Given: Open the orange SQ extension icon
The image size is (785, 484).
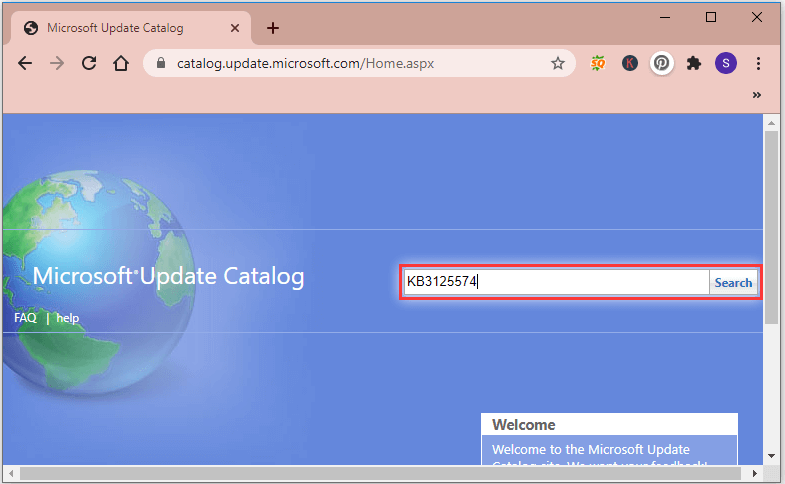Looking at the screenshot, I should click(598, 63).
